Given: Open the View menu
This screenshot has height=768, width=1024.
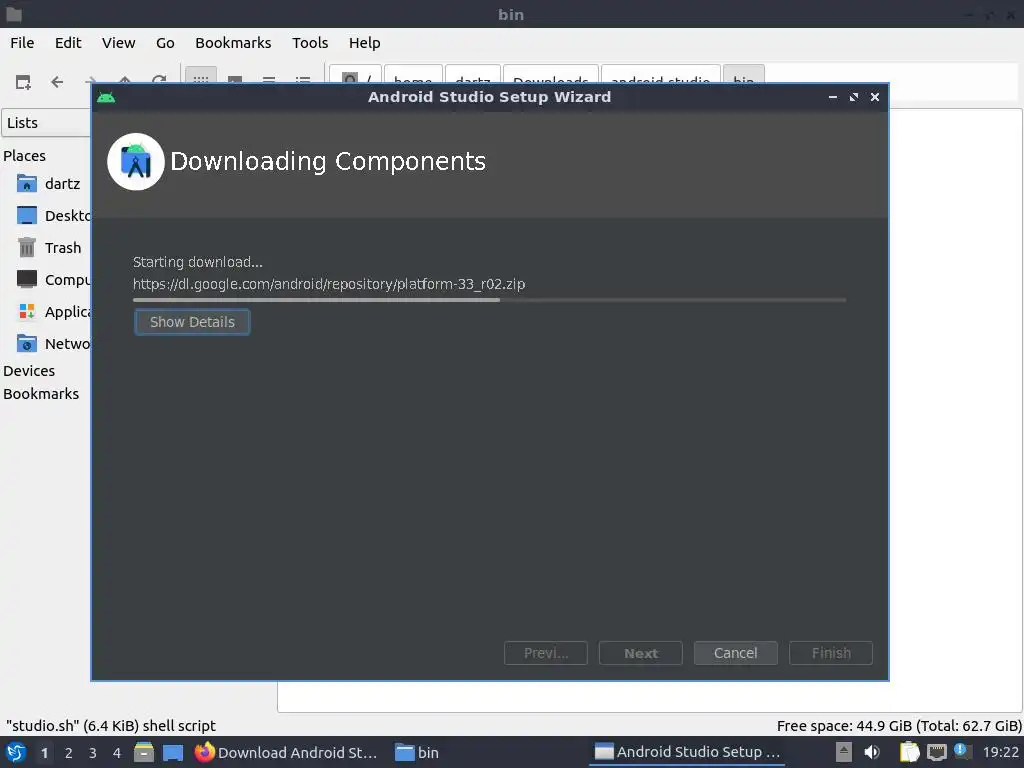Looking at the screenshot, I should tap(118, 43).
